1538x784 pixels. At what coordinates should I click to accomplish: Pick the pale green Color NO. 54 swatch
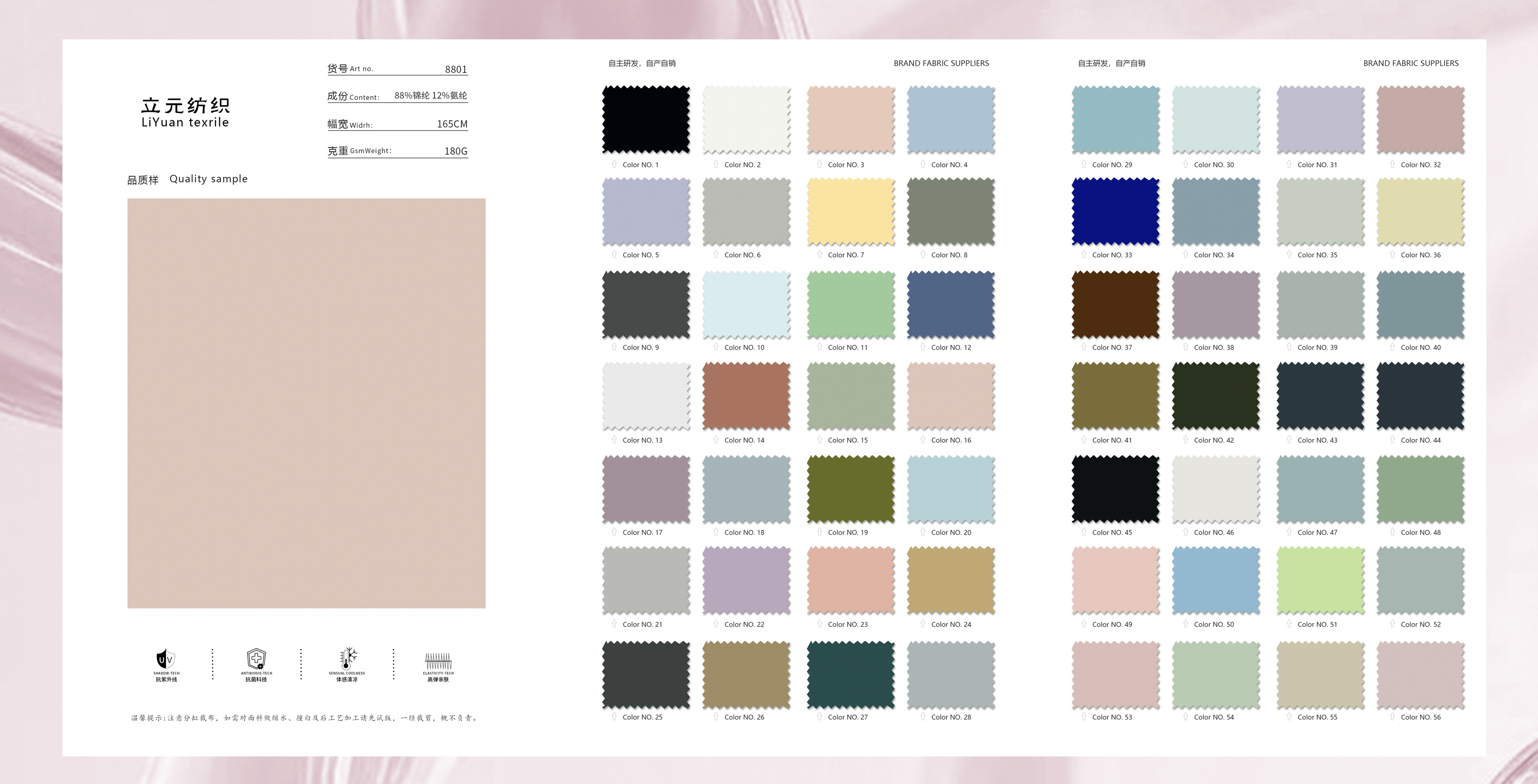[x=1216, y=675]
